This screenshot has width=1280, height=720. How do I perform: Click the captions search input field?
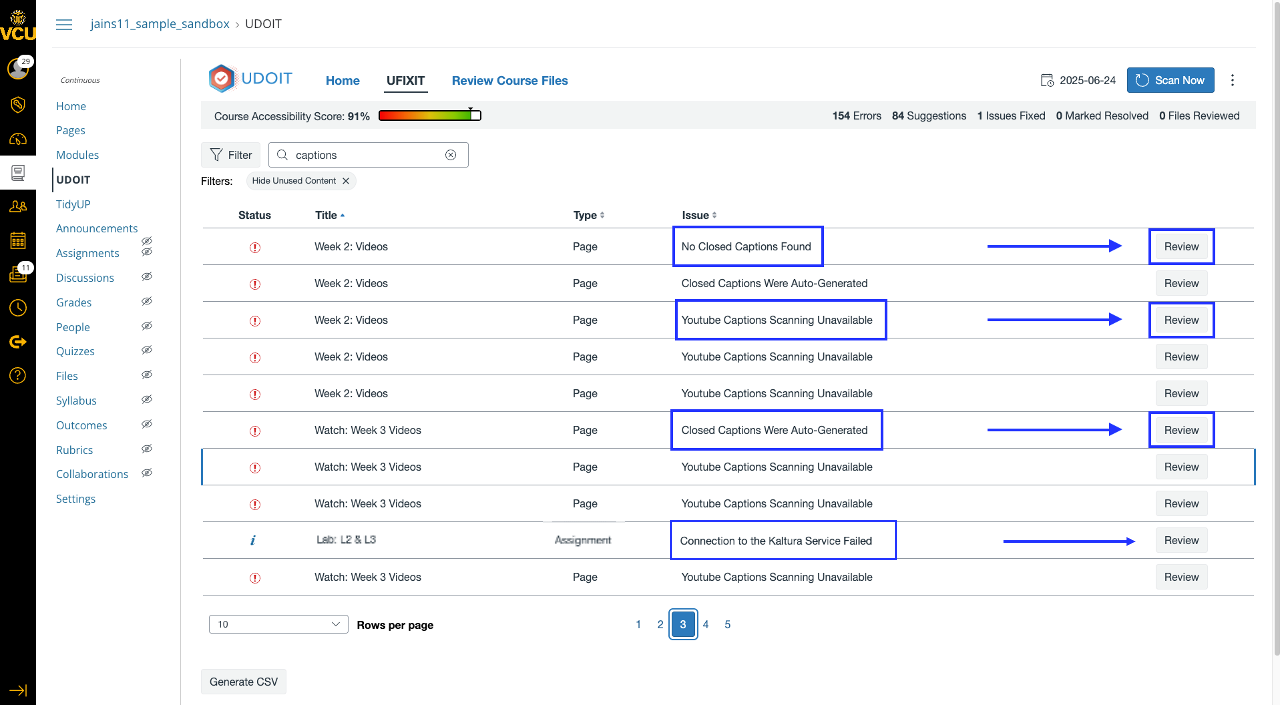point(368,155)
